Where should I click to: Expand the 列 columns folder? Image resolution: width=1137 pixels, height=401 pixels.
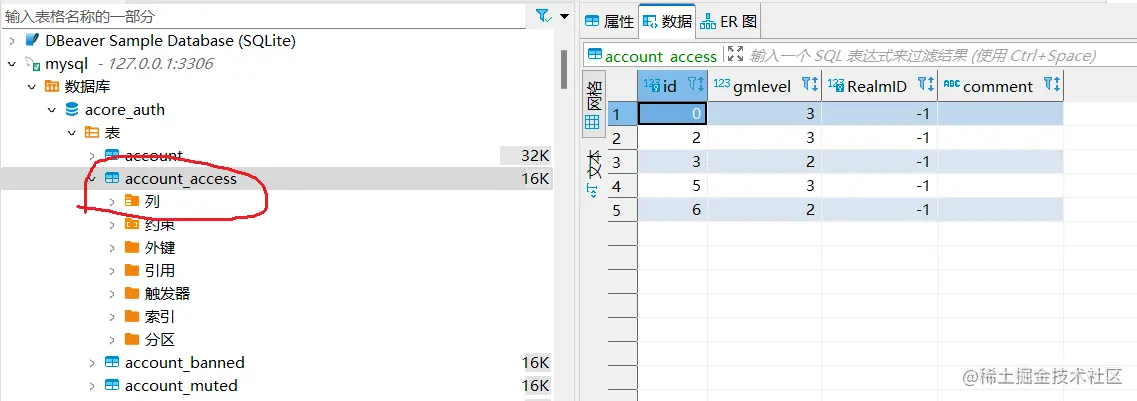(112, 202)
